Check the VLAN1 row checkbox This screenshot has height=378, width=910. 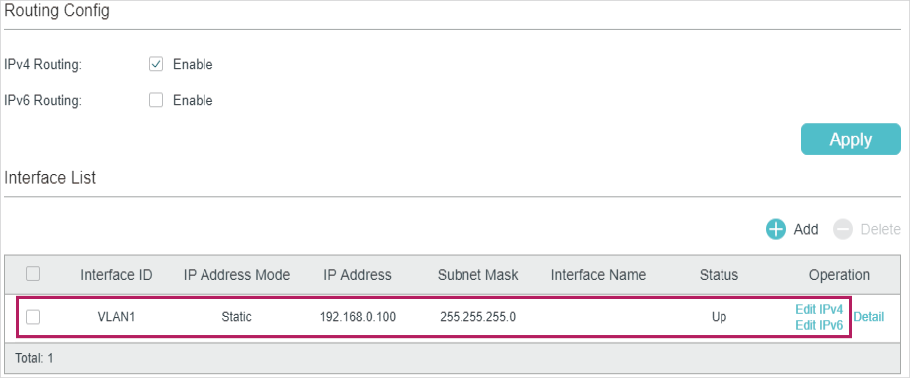pos(33,316)
